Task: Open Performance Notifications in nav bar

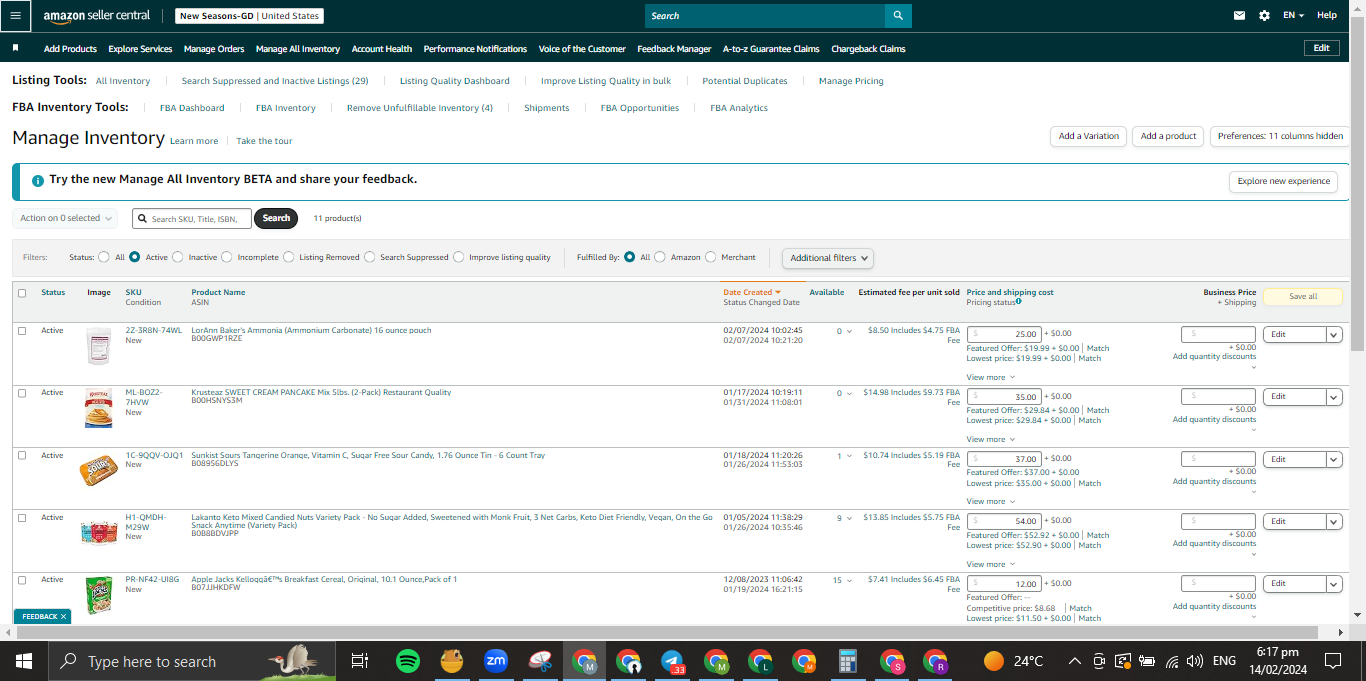Action: 475,48
